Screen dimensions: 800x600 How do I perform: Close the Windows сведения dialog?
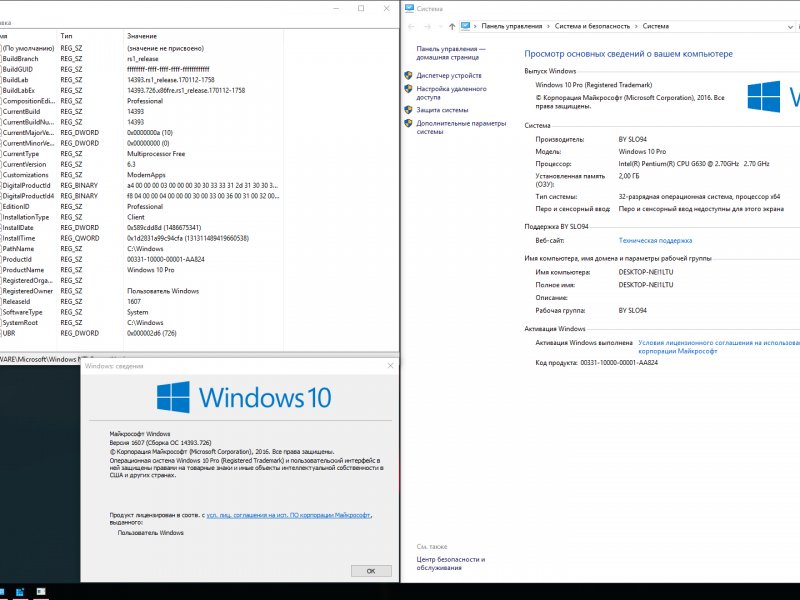click(390, 365)
